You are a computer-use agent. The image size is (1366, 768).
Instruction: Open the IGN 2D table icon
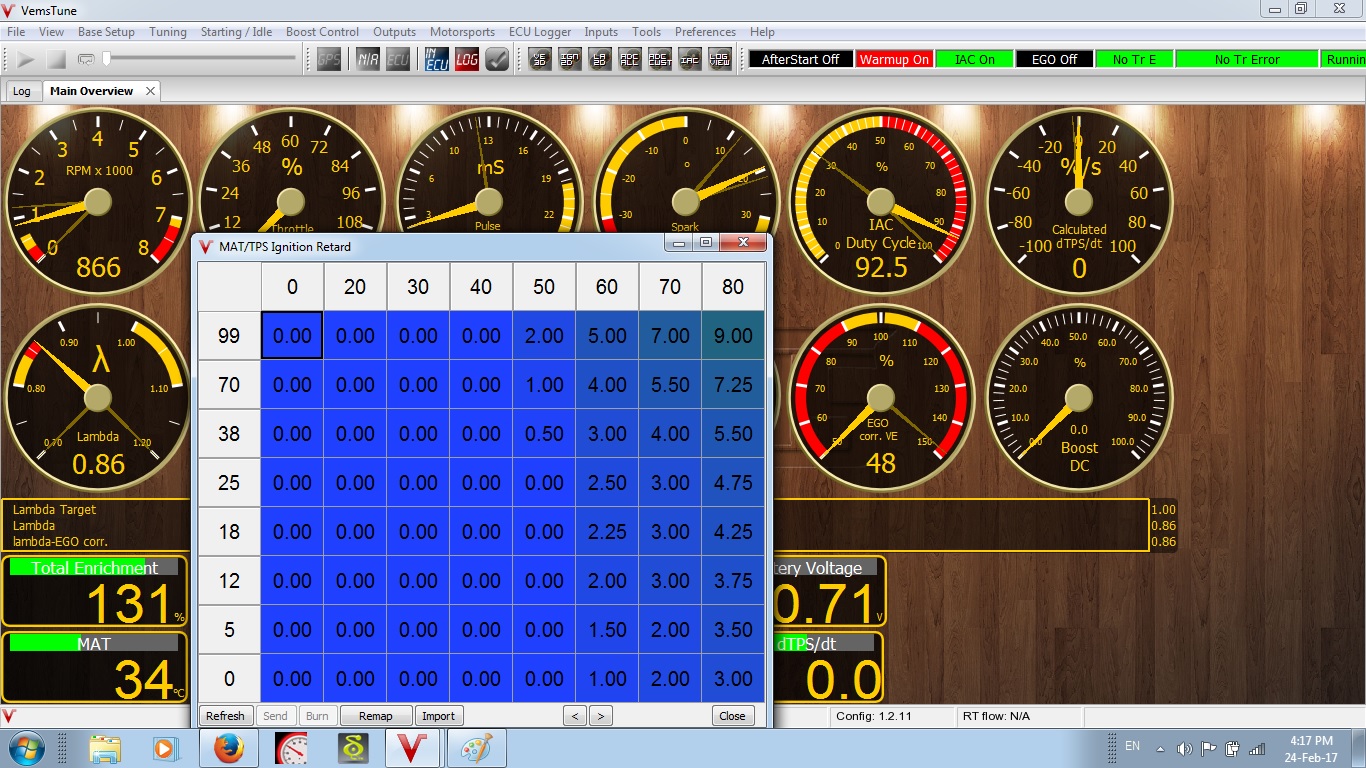570,60
